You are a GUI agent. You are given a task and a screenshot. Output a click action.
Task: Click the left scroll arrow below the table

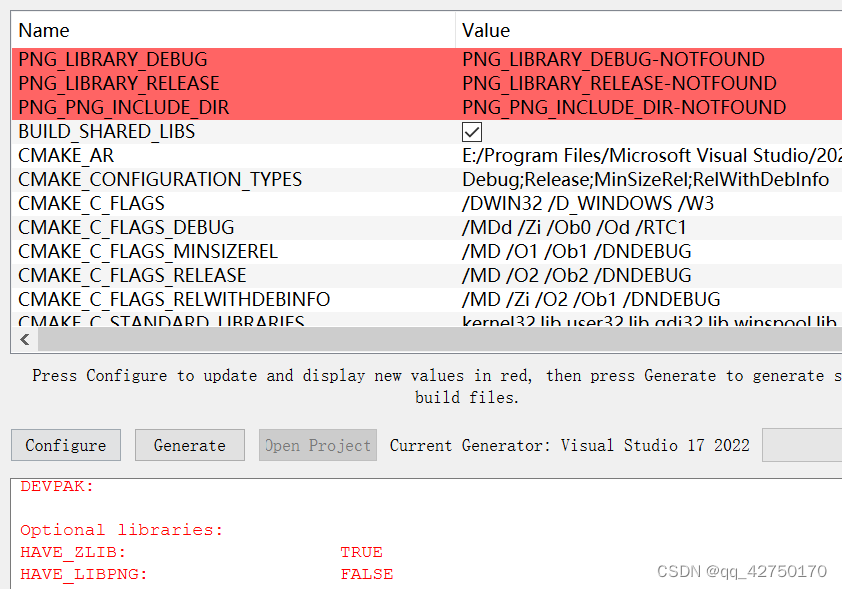point(24,341)
